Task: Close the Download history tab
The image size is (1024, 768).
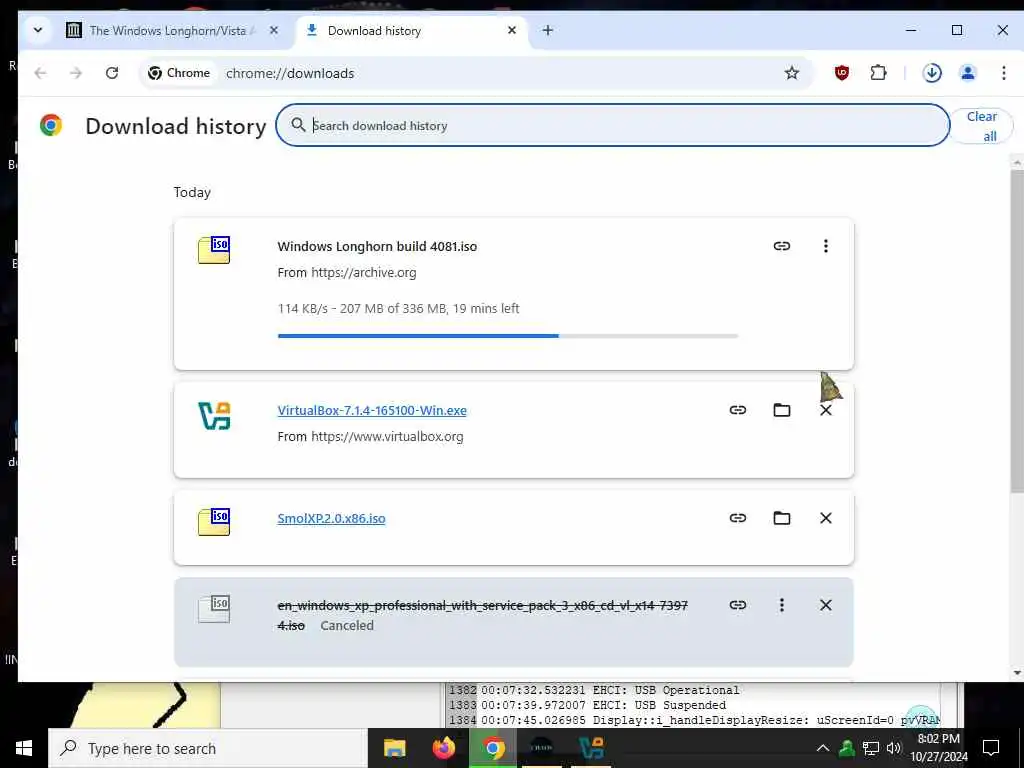Action: 512,30
